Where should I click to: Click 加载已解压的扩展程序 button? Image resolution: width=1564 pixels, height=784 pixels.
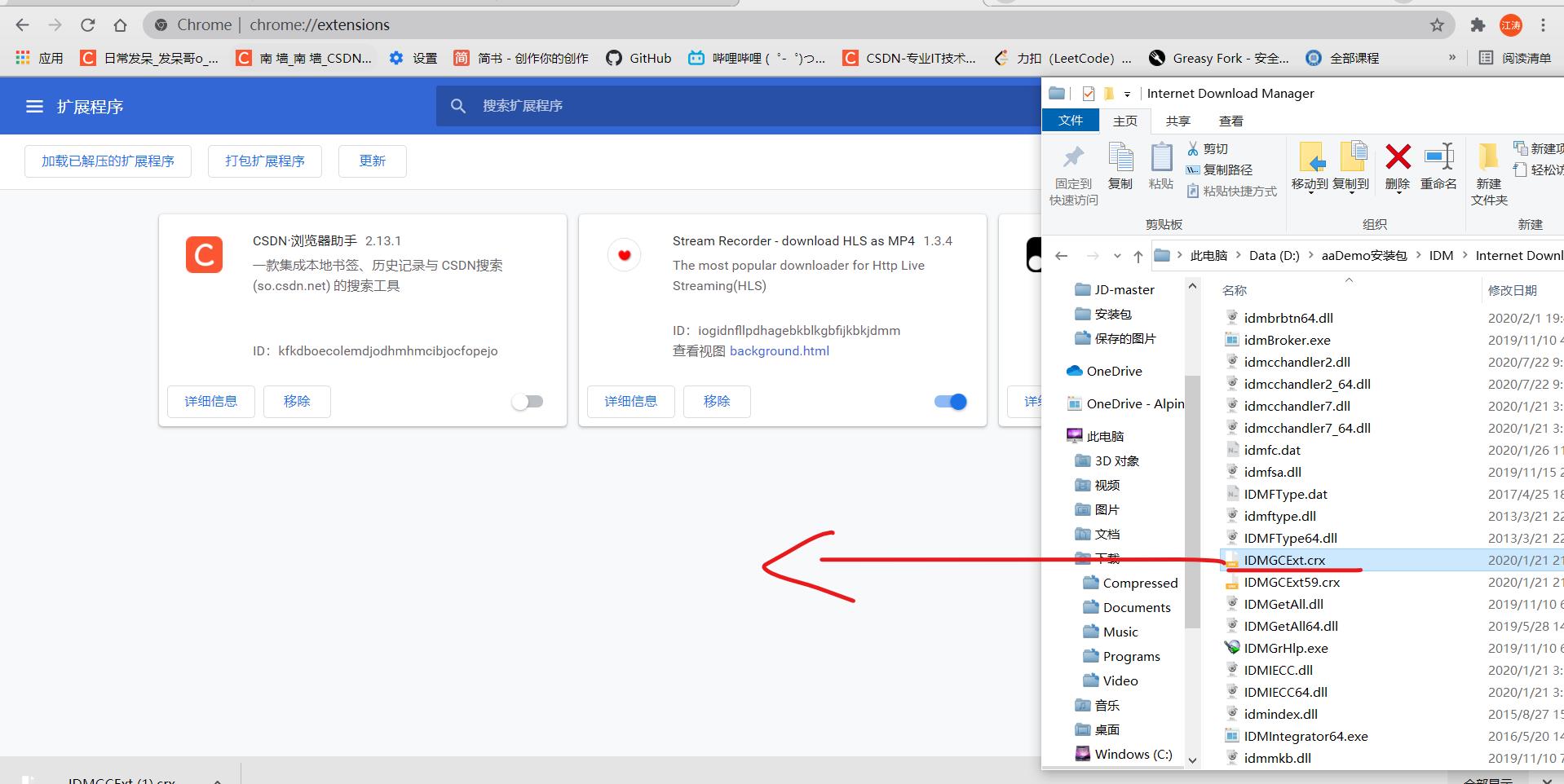point(108,161)
